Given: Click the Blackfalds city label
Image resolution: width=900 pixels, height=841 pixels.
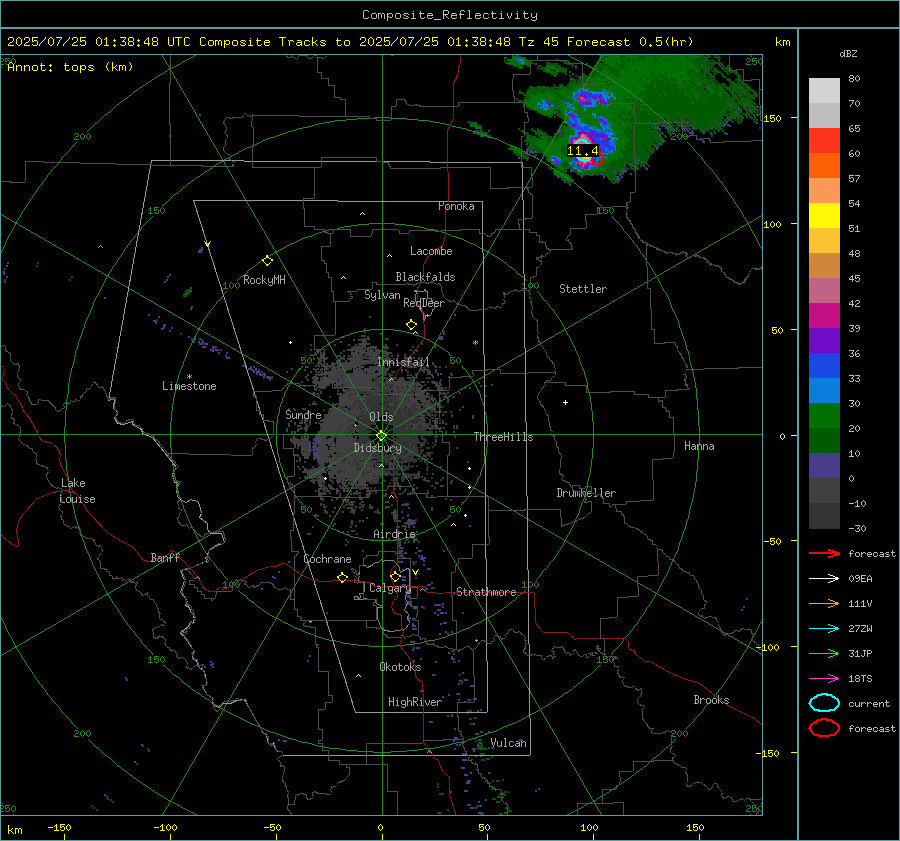Looking at the screenshot, I should (x=425, y=277).
